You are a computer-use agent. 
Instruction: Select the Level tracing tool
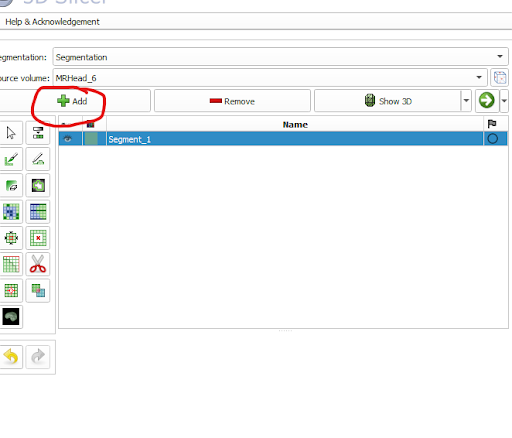38,185
